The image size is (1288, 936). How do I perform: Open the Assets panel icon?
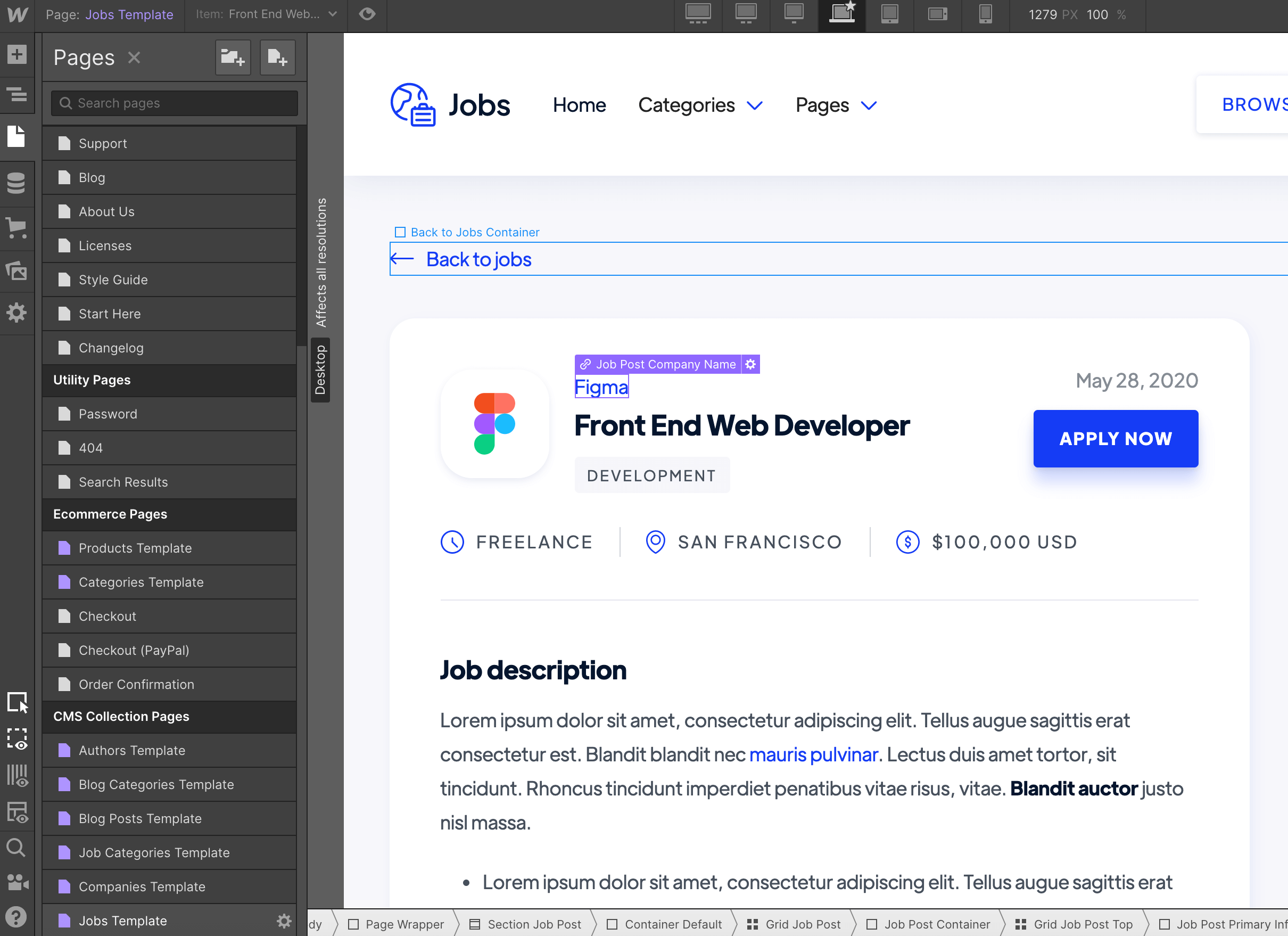(17, 271)
